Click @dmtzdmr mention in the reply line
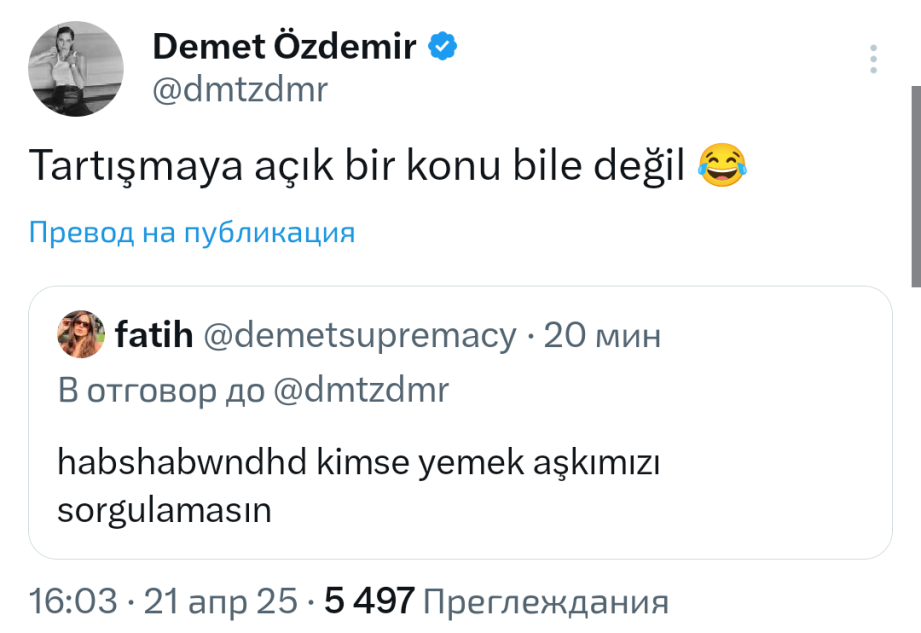The height and width of the screenshot is (633, 921). [x=361, y=389]
